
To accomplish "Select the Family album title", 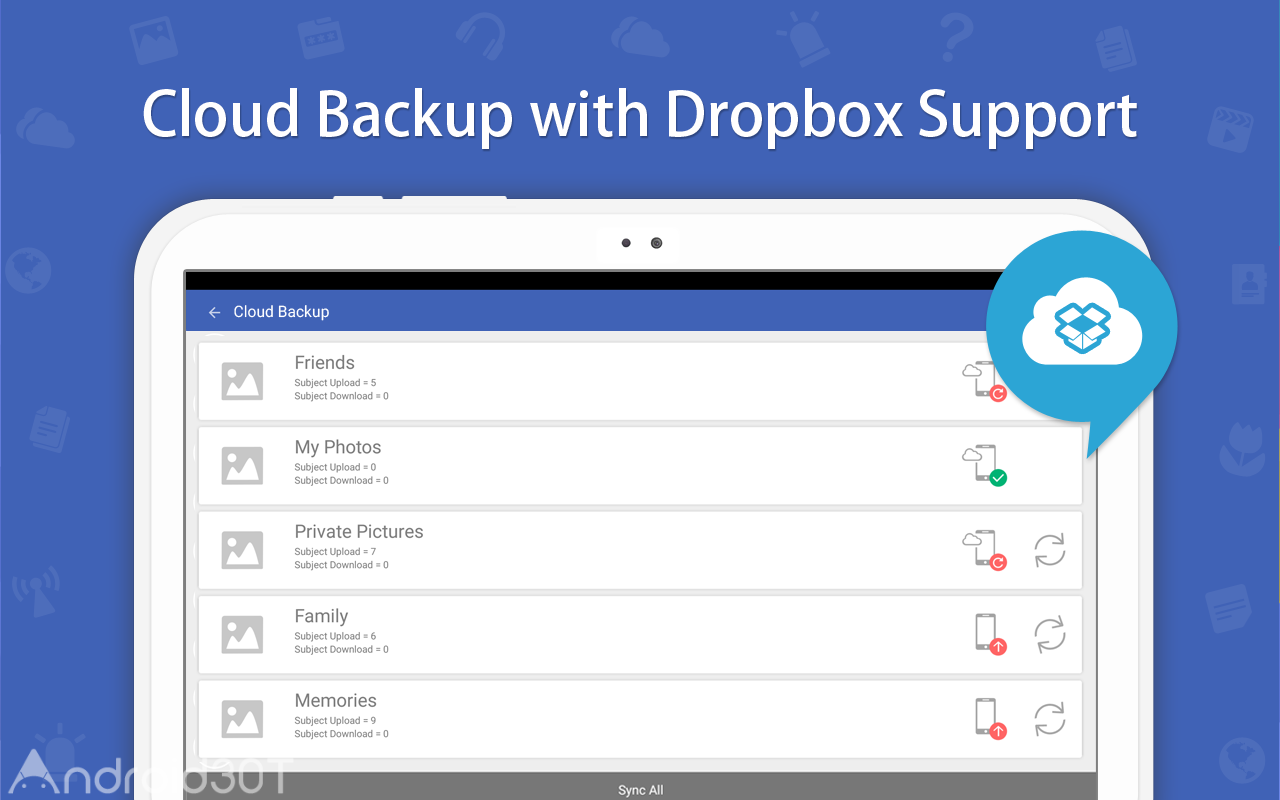I will click(x=321, y=617).
